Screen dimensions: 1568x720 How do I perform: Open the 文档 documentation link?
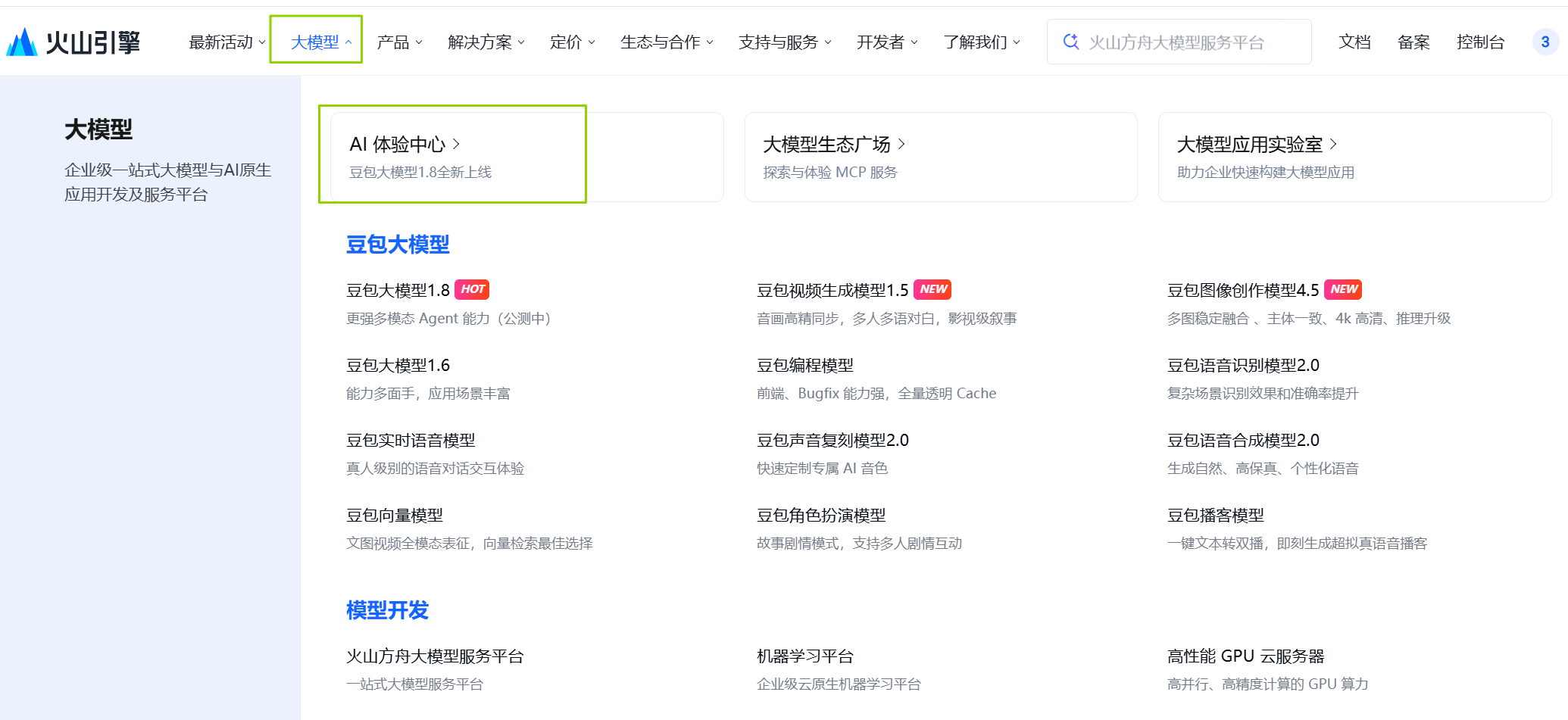tap(1354, 42)
